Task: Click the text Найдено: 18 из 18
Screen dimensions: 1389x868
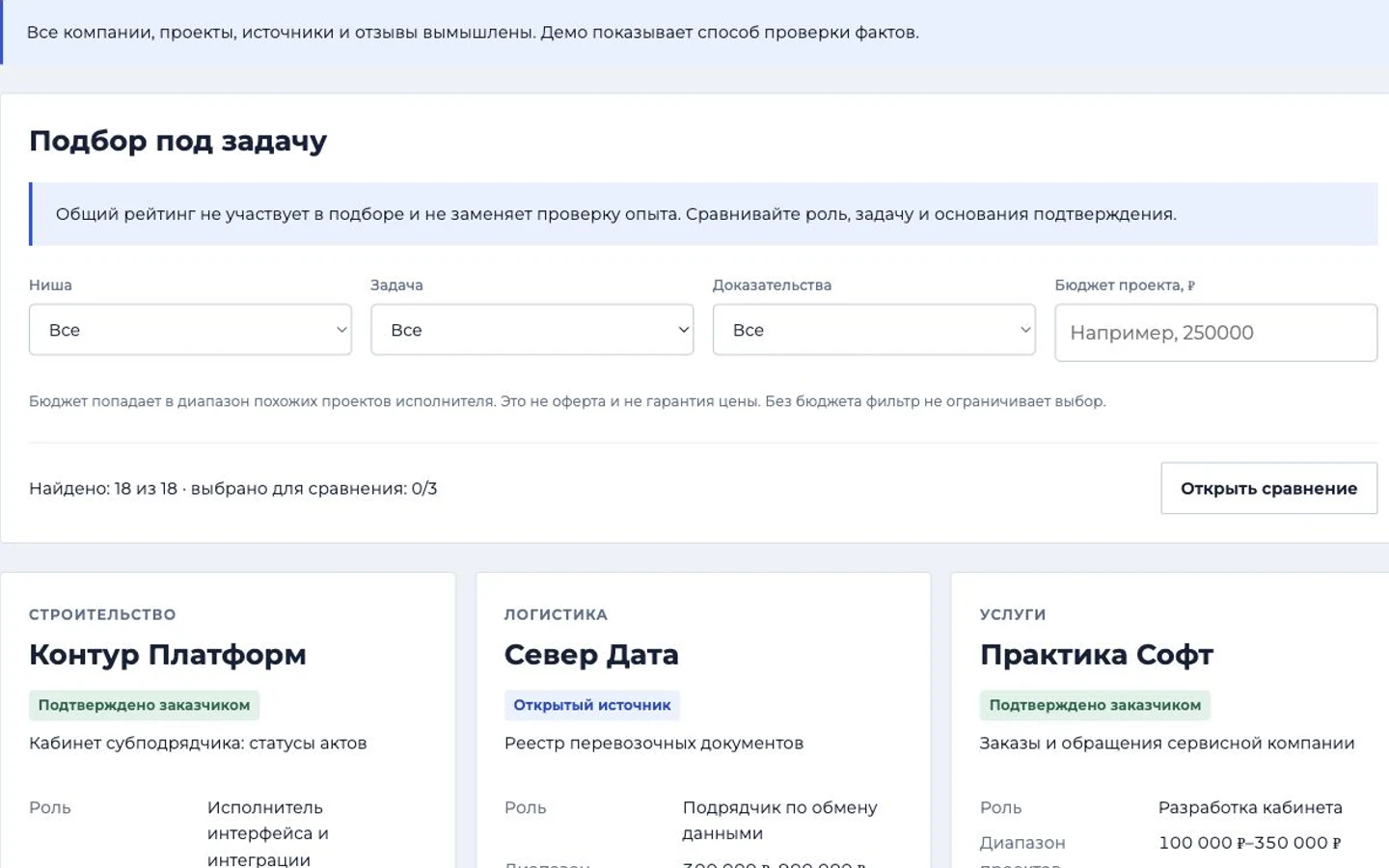Action: tap(103, 488)
